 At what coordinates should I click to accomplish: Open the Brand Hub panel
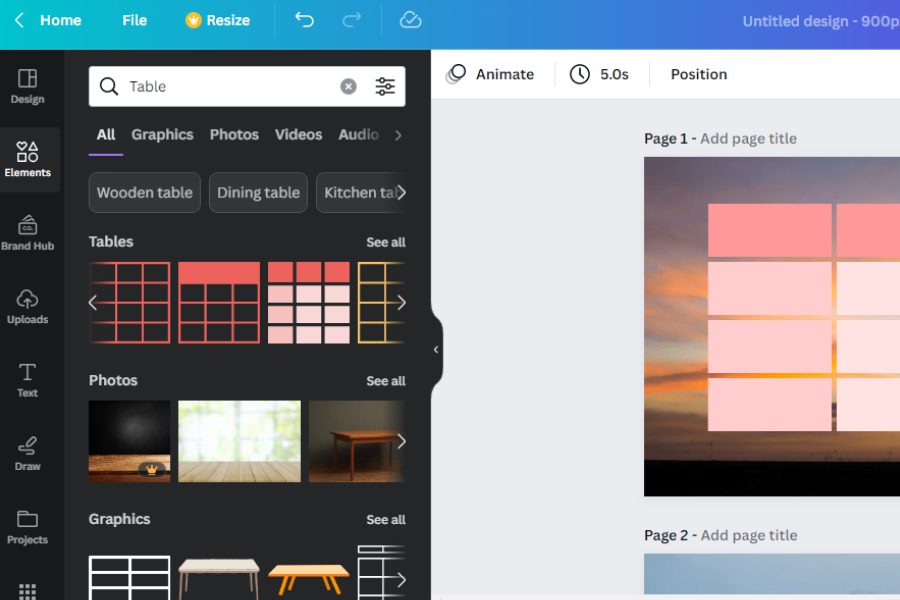(27, 232)
